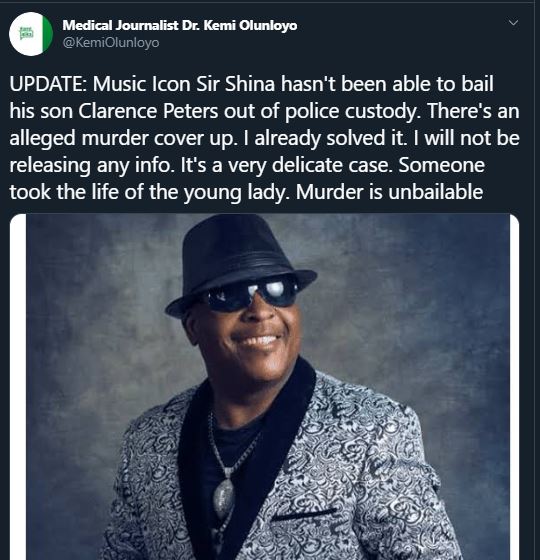This screenshot has width=540, height=560.
Task: Click the phrase alleged murder cover up
Action: pyautogui.click(x=123, y=138)
